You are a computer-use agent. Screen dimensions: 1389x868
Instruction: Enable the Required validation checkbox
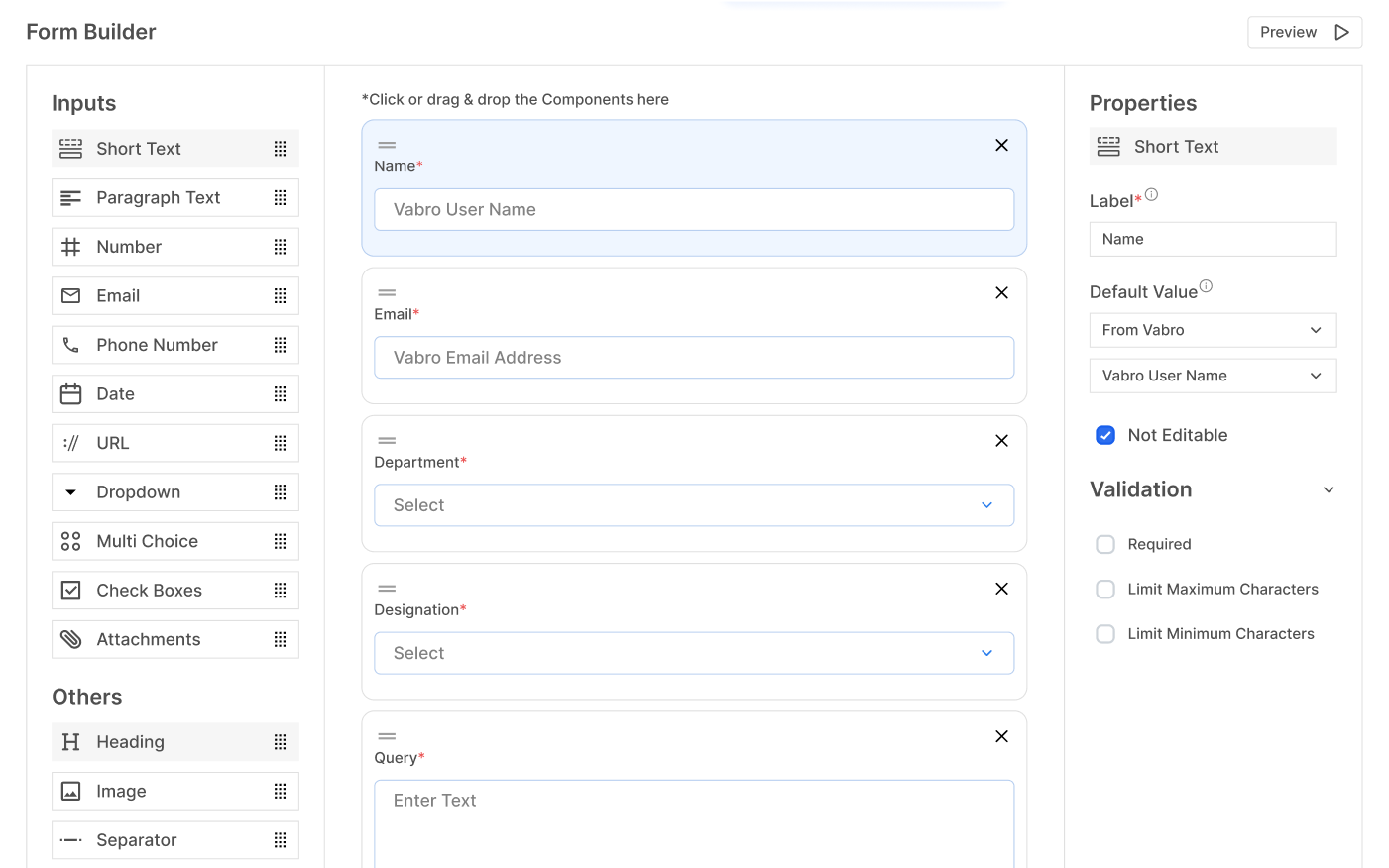coord(1105,544)
